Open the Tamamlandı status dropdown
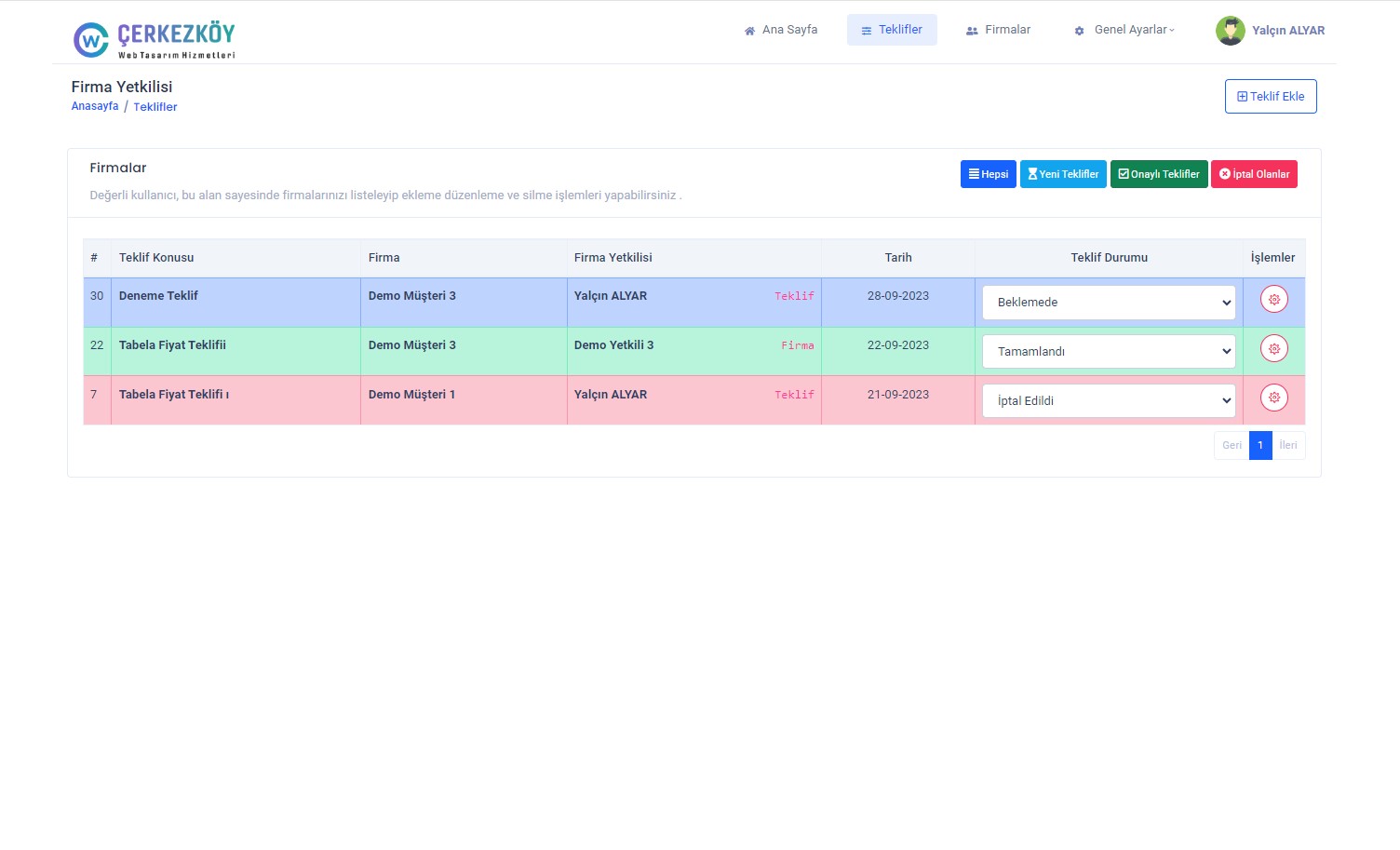 pyautogui.click(x=1108, y=352)
